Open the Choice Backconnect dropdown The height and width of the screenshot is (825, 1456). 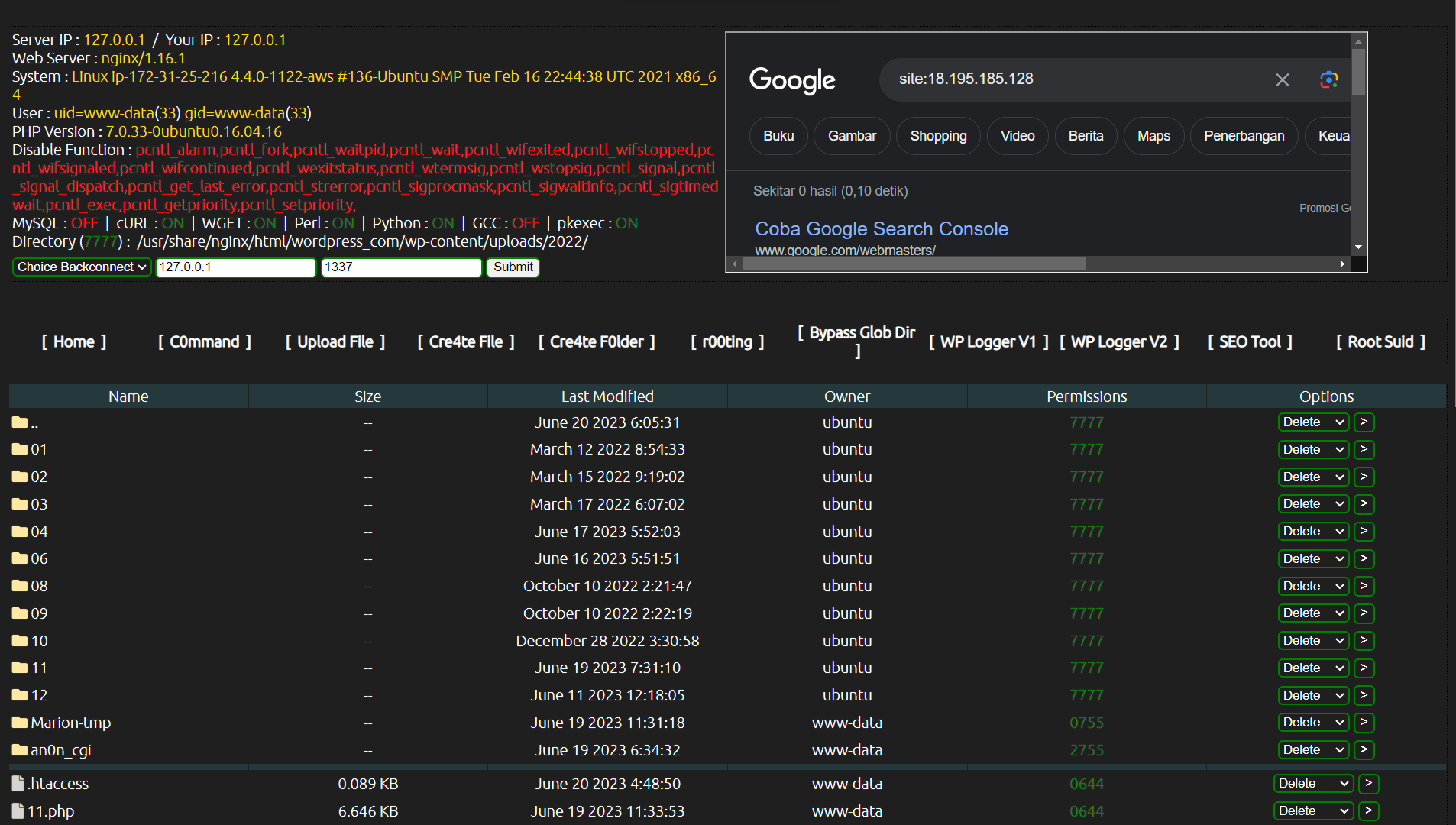pos(81,267)
